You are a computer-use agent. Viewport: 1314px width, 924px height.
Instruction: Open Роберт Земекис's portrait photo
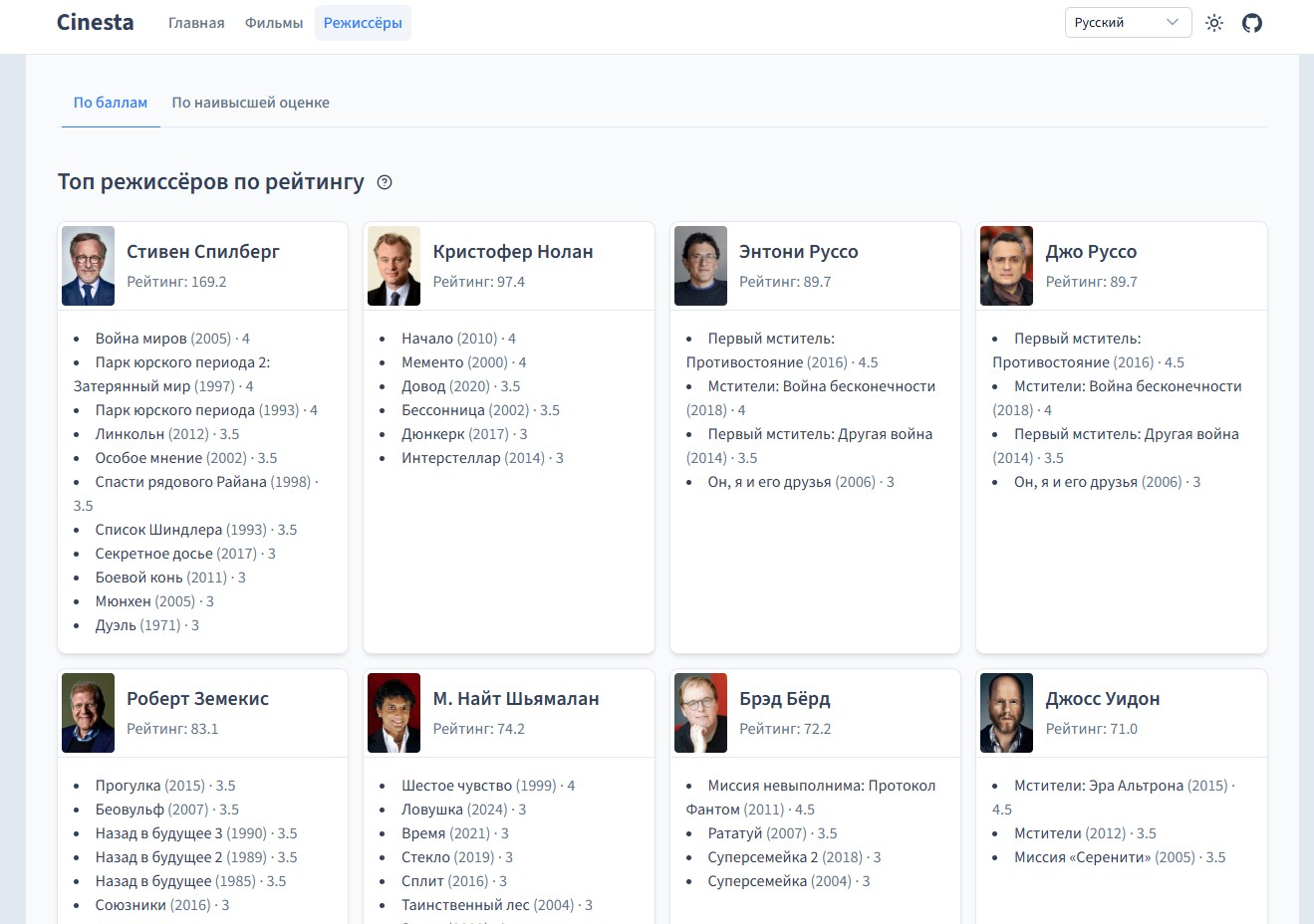tap(89, 713)
